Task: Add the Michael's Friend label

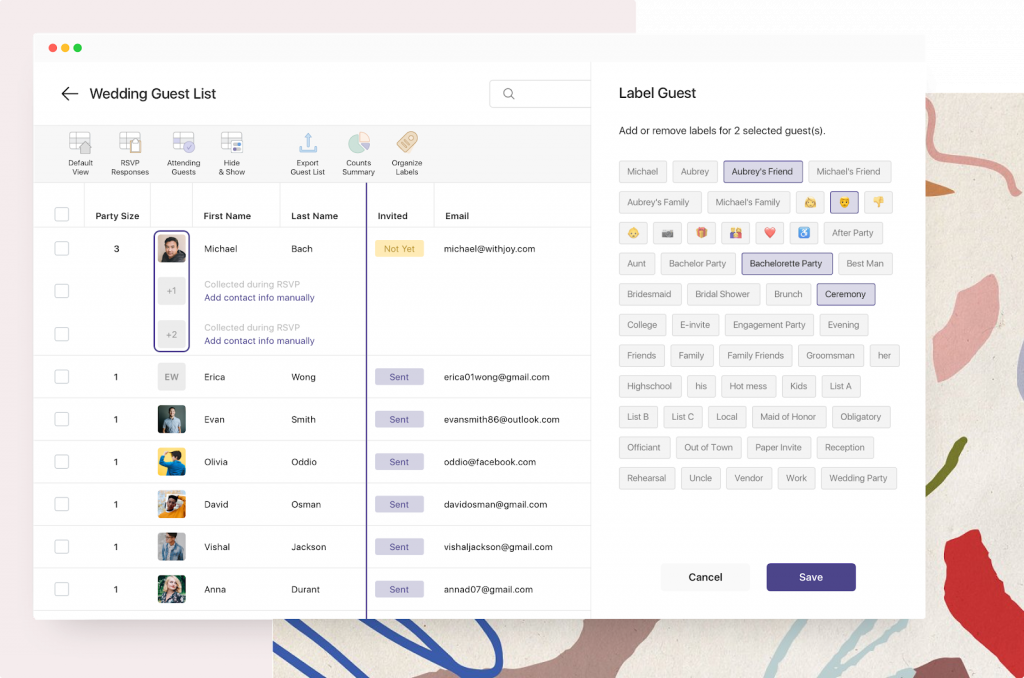Action: point(848,172)
